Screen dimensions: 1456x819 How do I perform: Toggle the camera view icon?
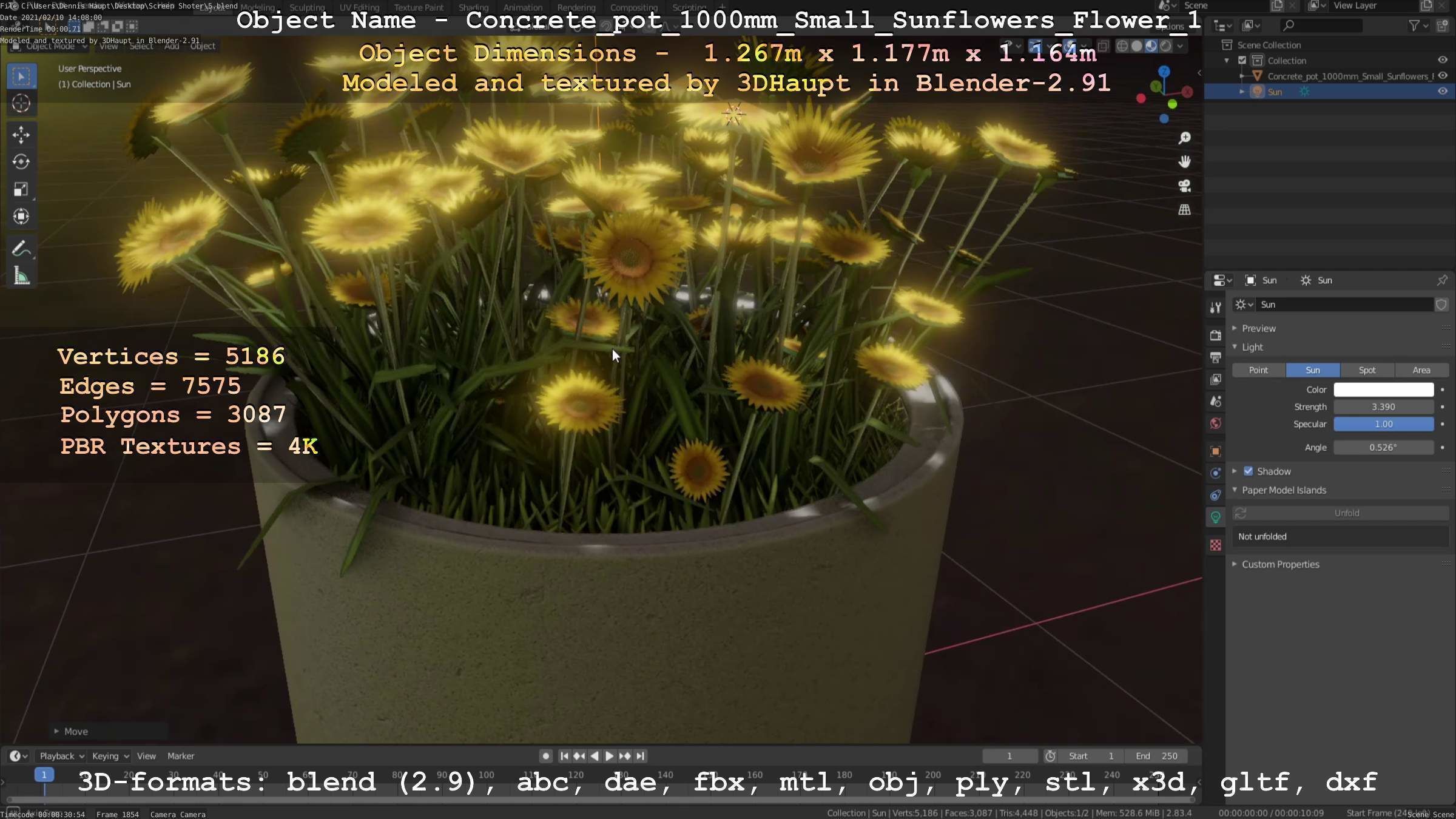pyautogui.click(x=1184, y=186)
